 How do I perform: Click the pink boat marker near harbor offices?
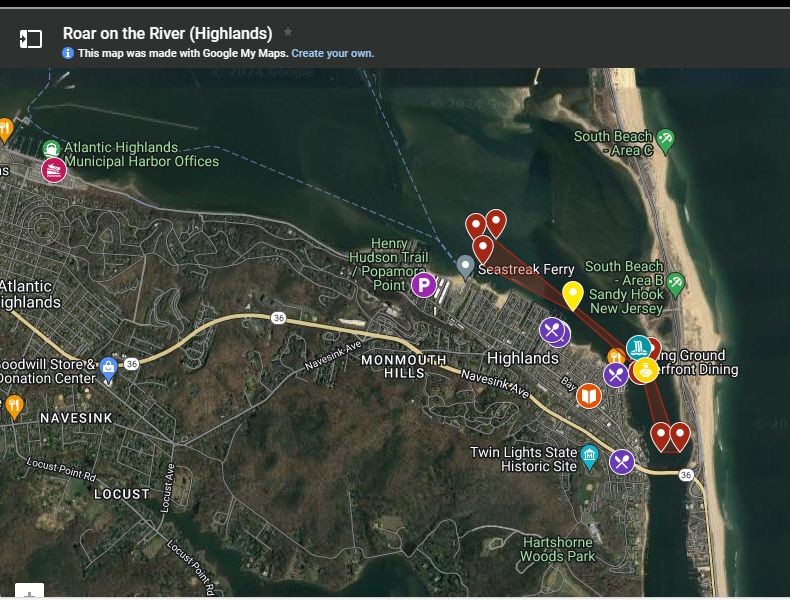[x=53, y=171]
